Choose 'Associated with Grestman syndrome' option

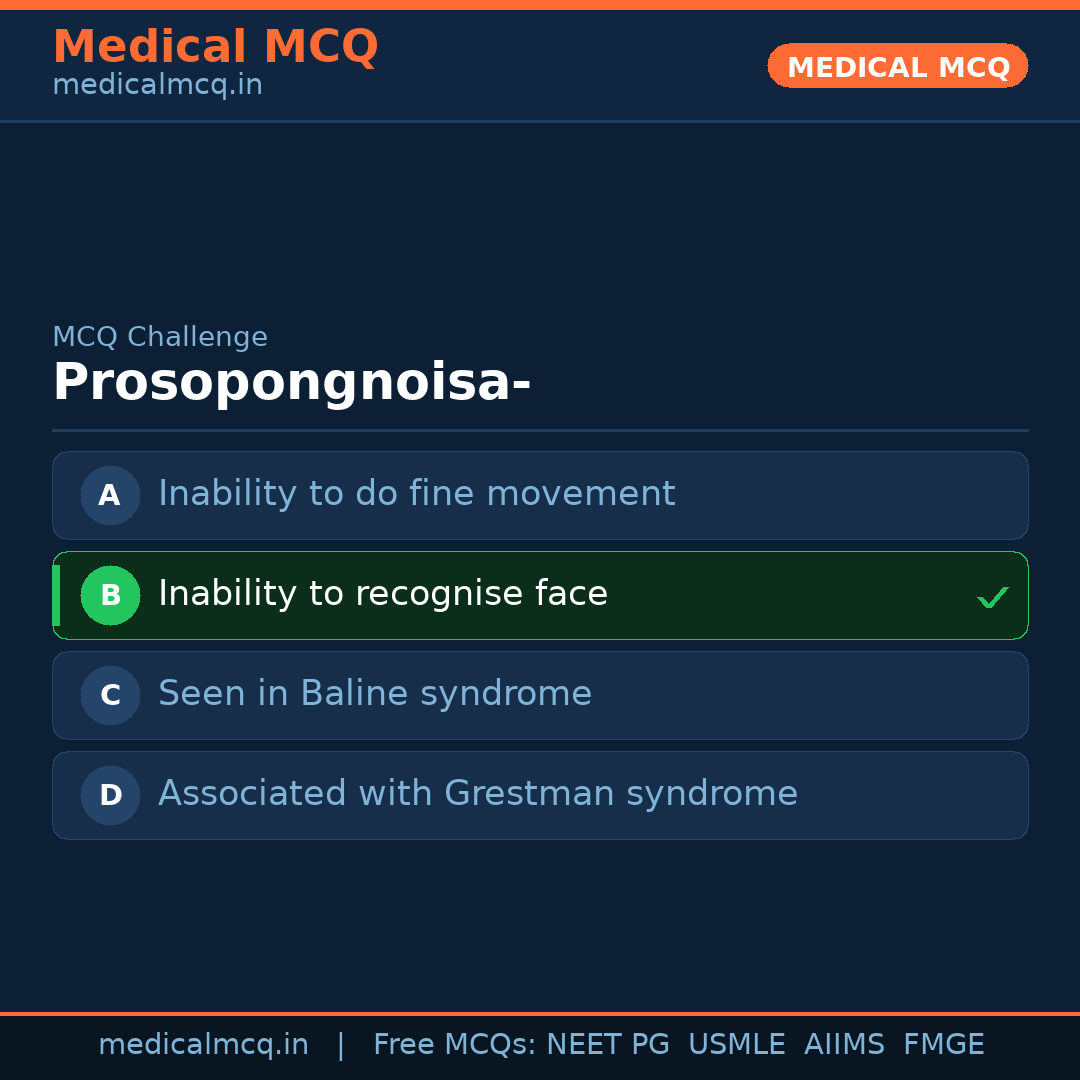[478, 794]
